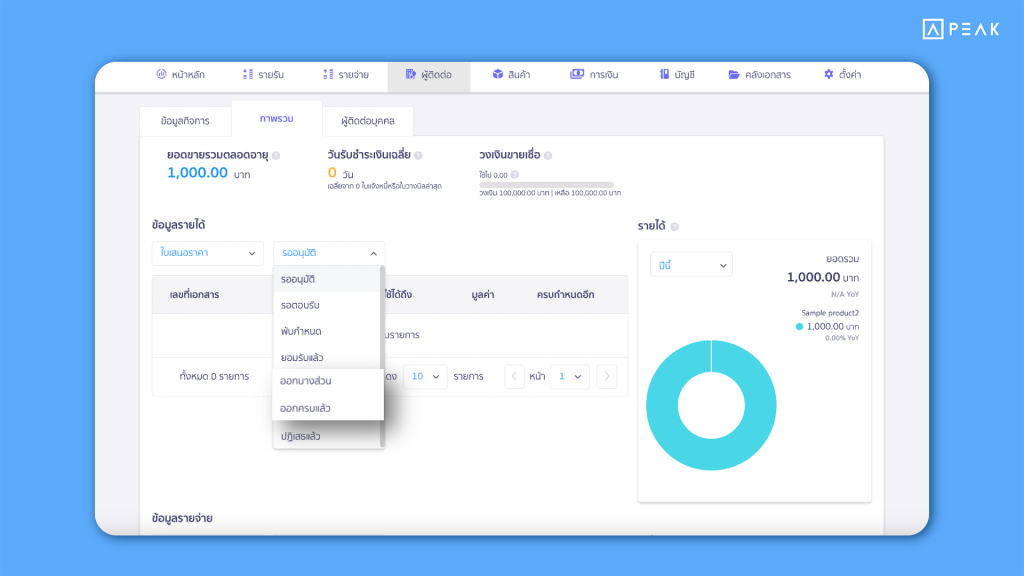This screenshot has width=1024, height=576.
Task: Click the ตั้งค่า settings gear icon
Action: pyautogui.click(x=829, y=74)
